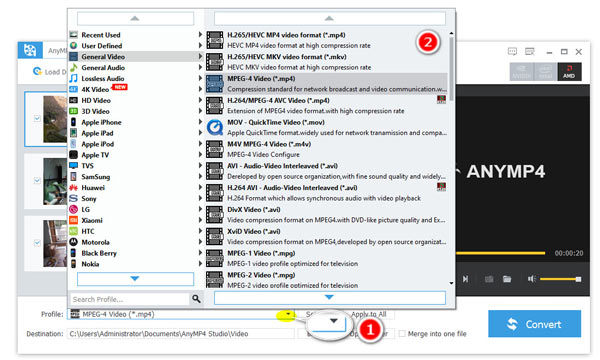Click the next frame playback button
The image size is (600, 360).
(465, 279)
